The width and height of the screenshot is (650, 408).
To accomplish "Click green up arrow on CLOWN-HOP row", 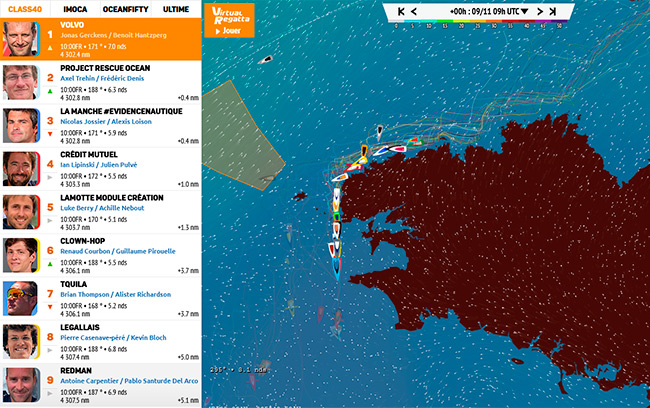I will click(x=50, y=264).
